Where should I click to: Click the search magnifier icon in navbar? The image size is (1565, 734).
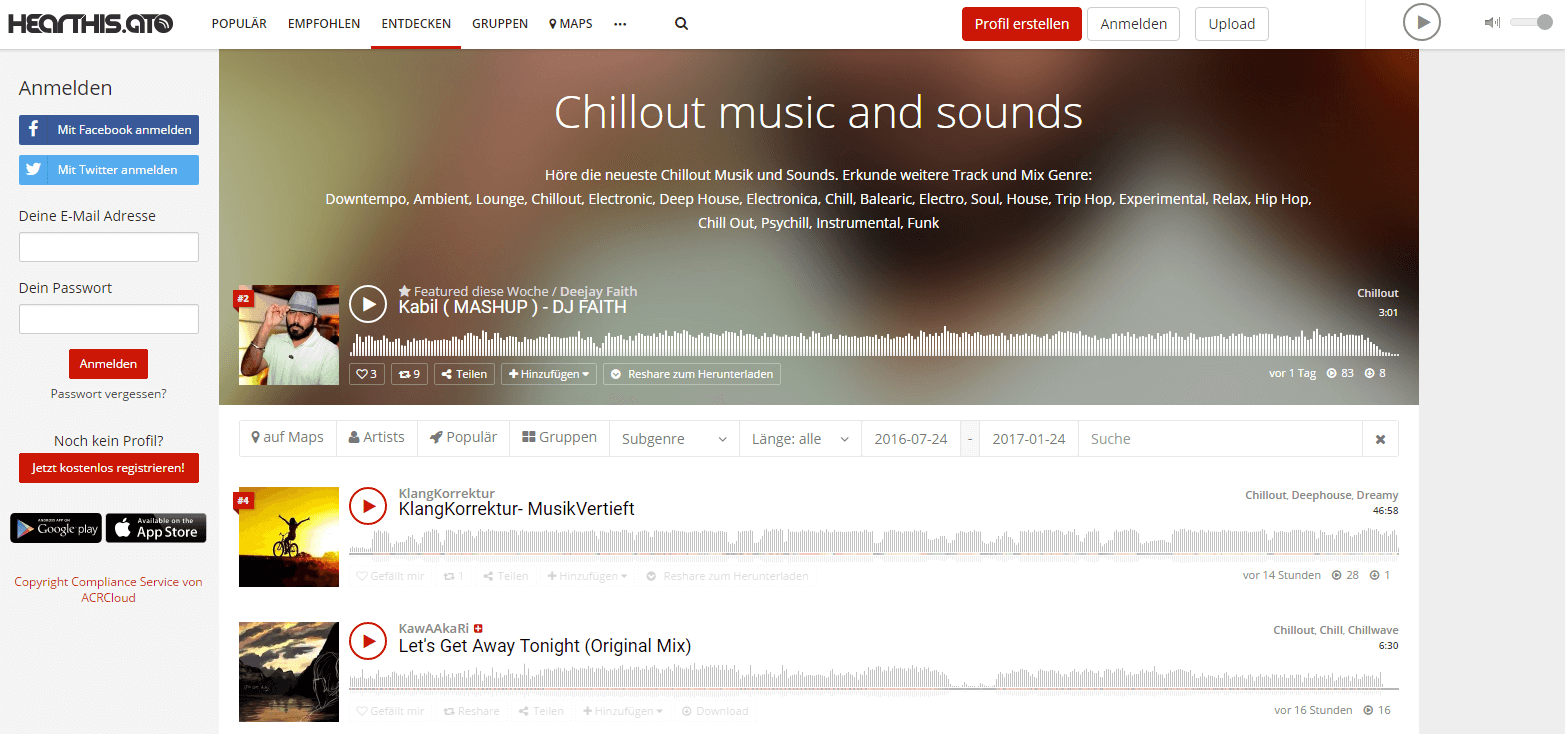681,24
